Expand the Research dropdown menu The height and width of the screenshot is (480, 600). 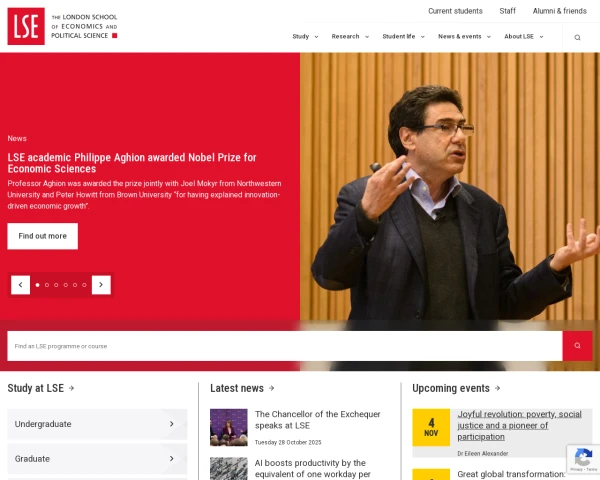click(350, 36)
